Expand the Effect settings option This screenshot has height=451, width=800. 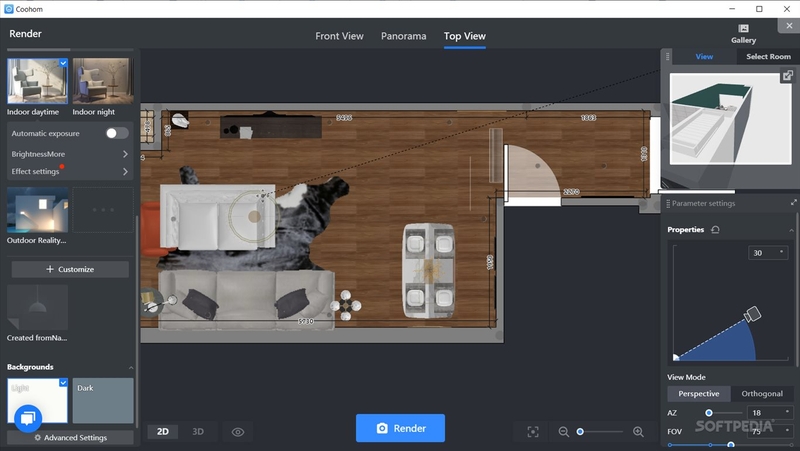pyautogui.click(x=70, y=171)
